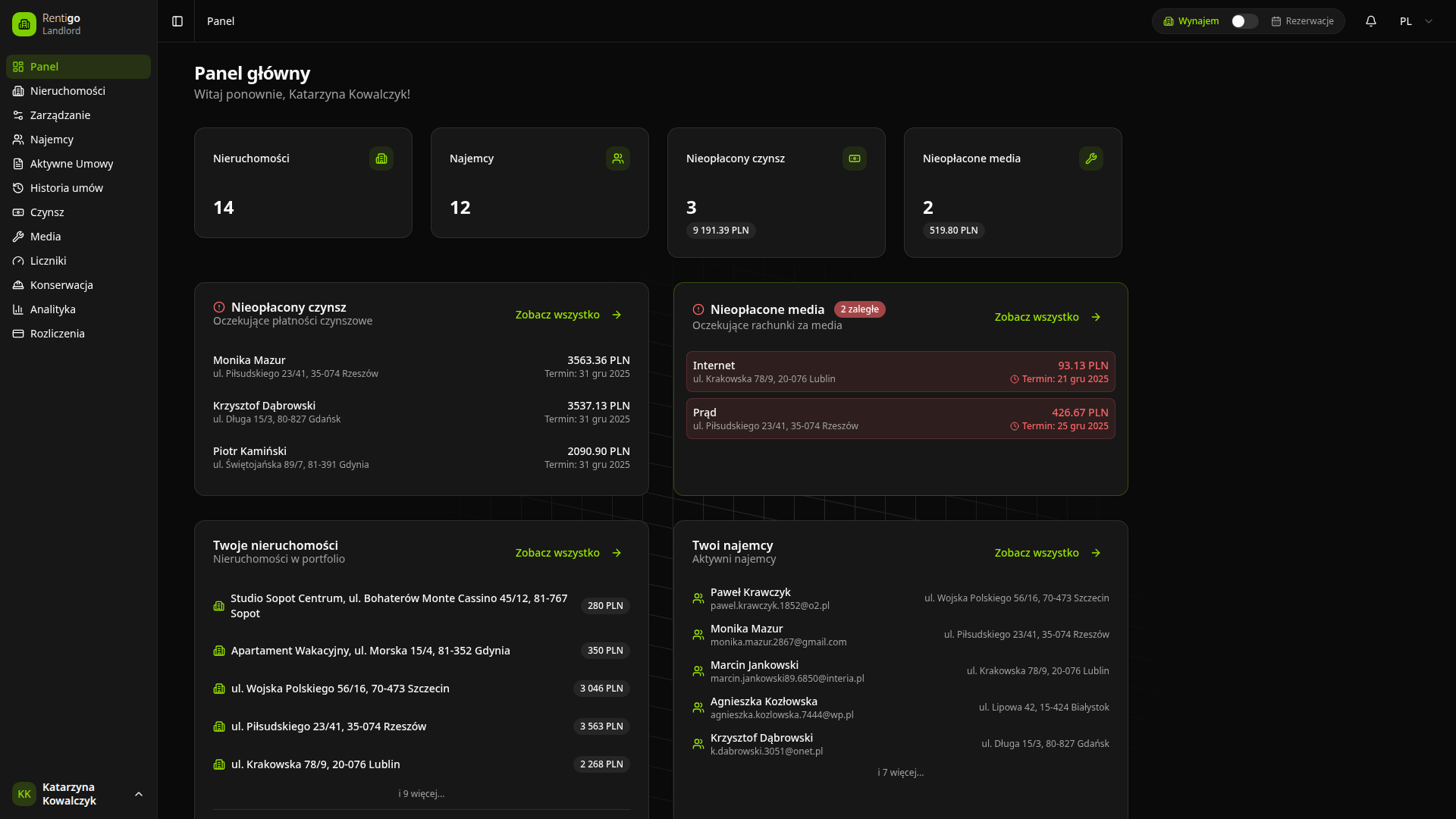Click the Rentigo logo icon
Screen dimensions: 1456x819
pyautogui.click(x=24, y=24)
